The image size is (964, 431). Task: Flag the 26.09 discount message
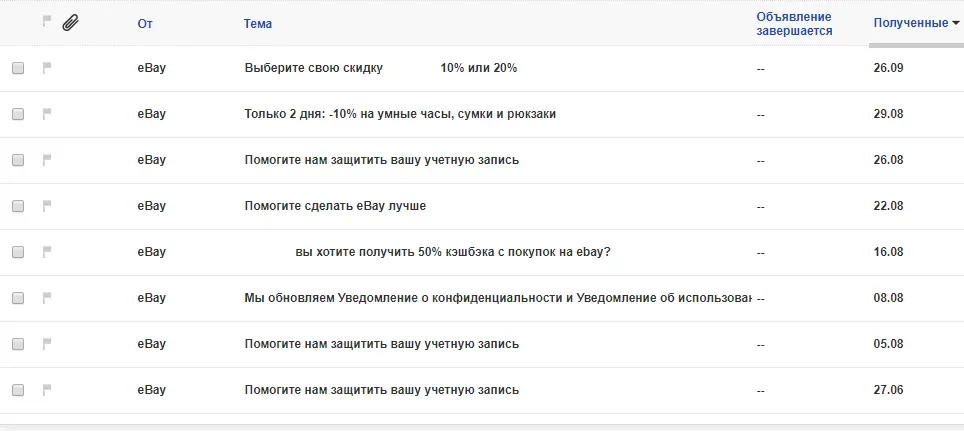click(47, 68)
